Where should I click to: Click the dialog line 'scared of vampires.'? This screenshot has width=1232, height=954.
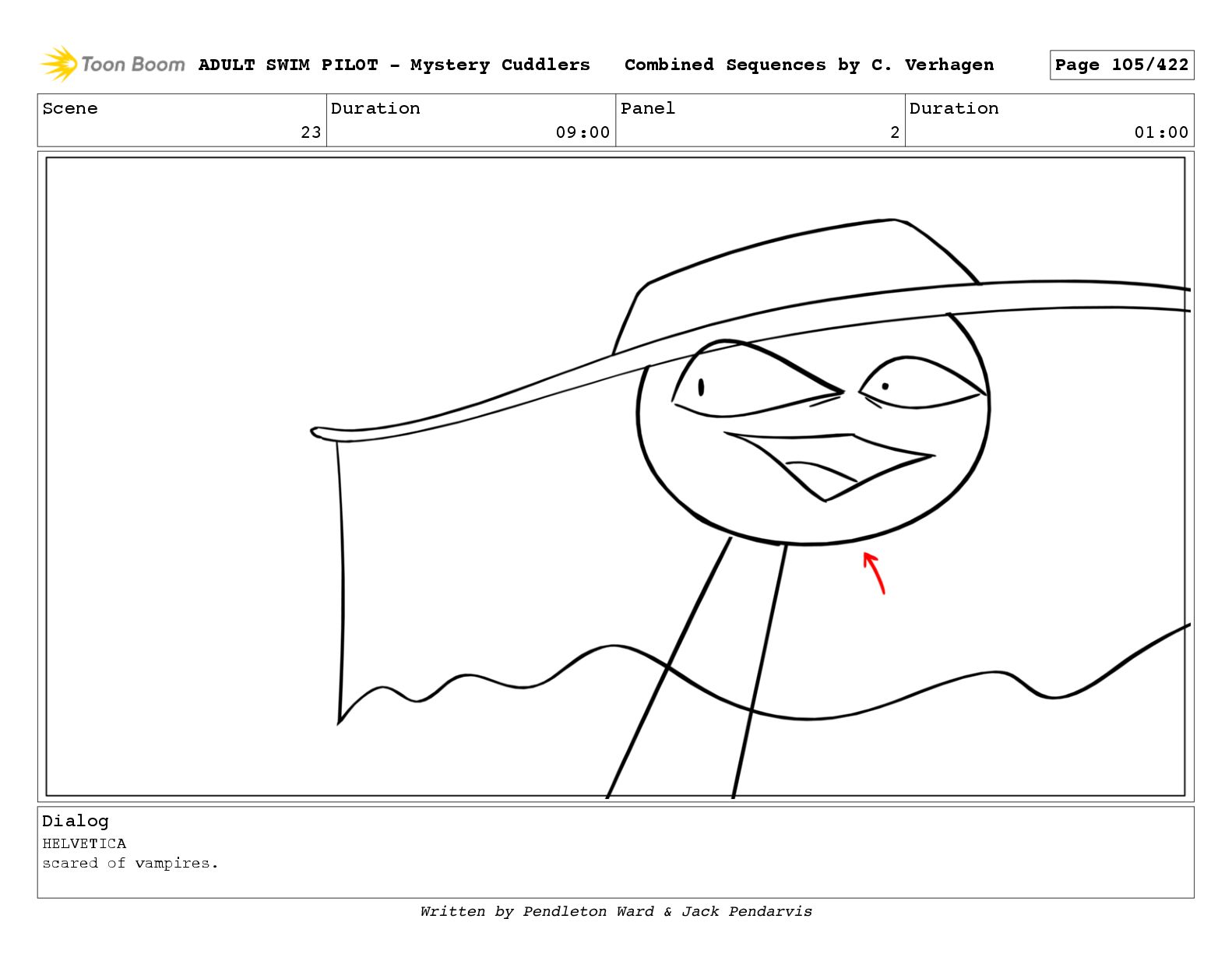[x=130, y=863]
